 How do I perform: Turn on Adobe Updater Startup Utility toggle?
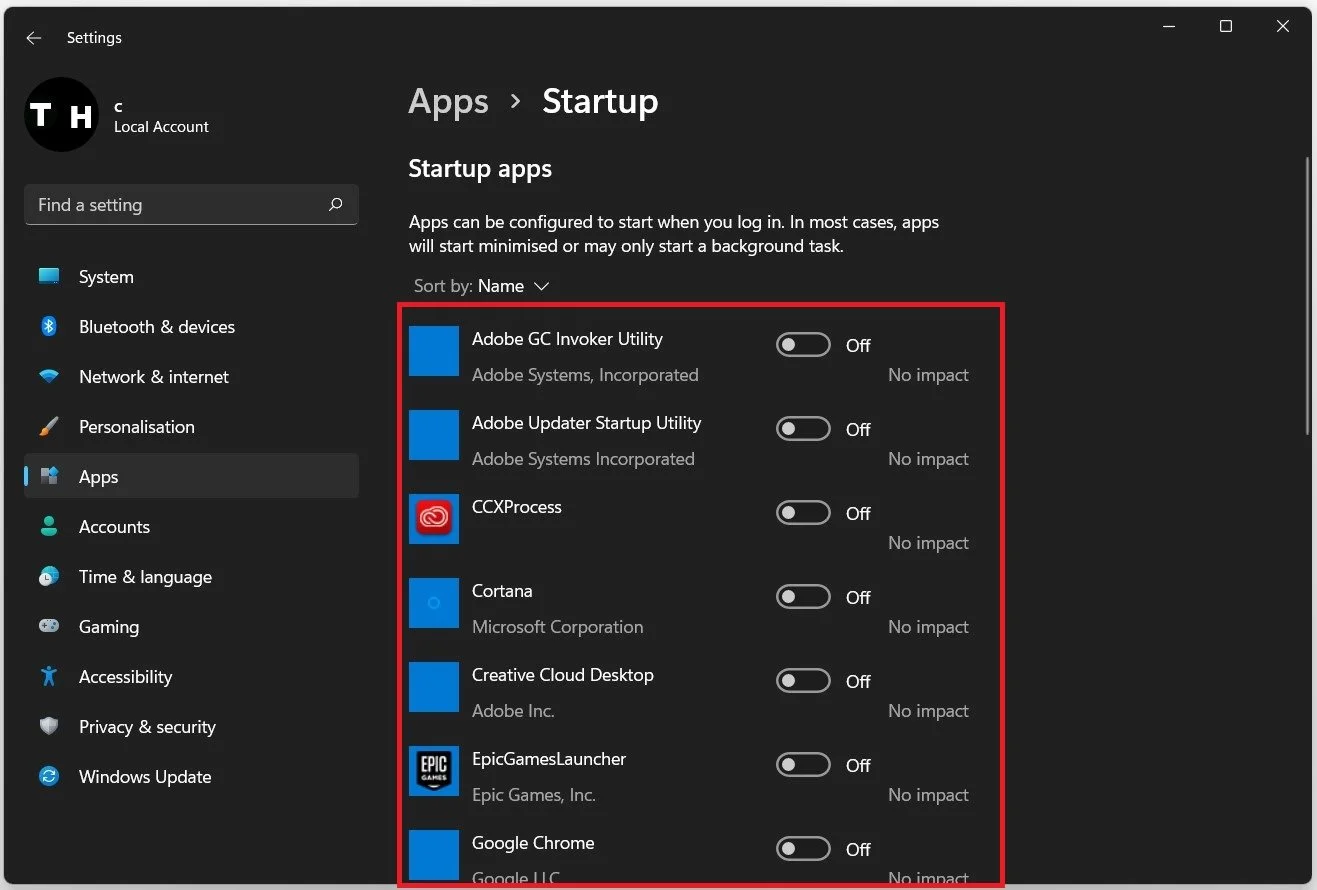point(803,429)
